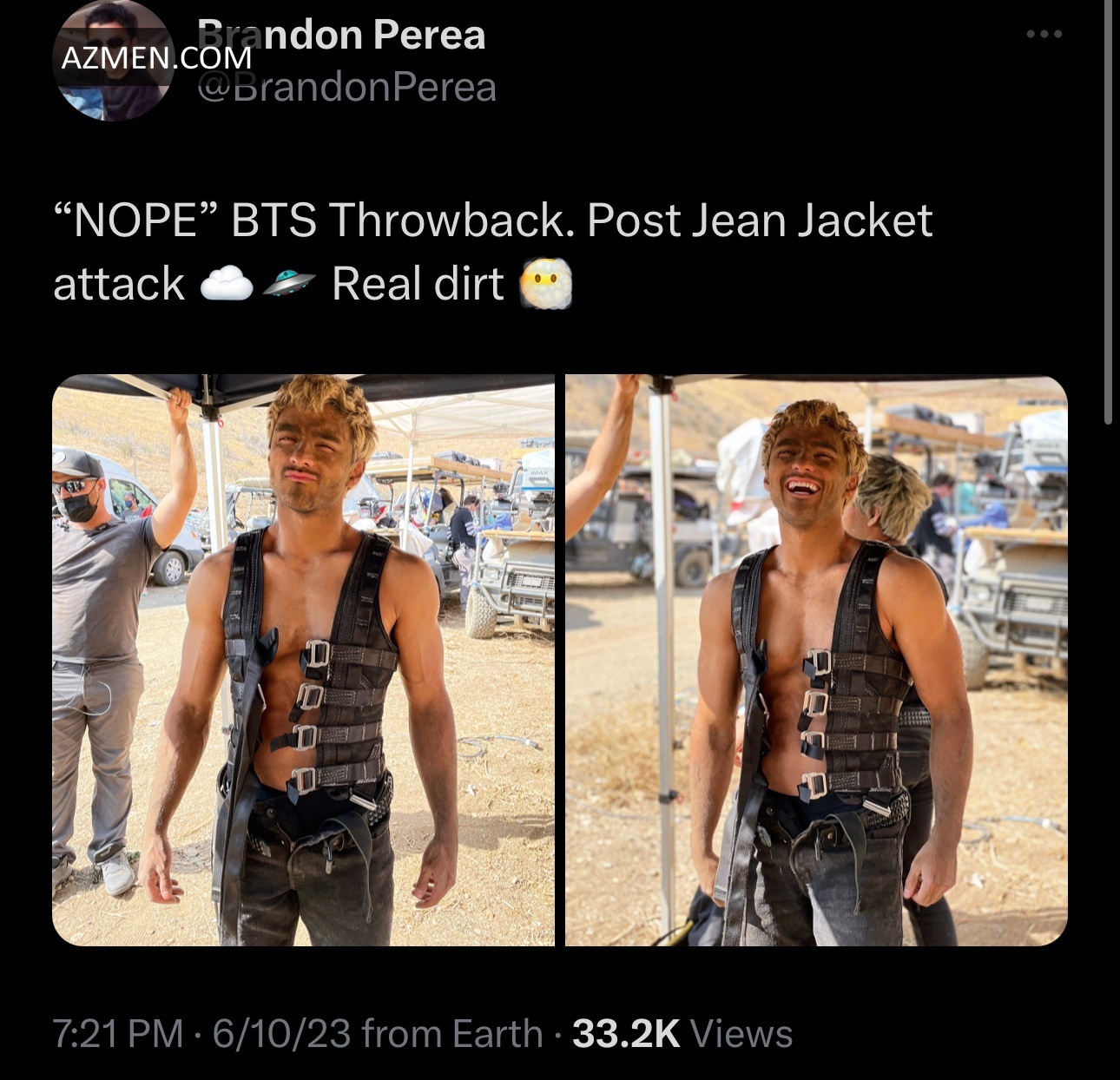Viewport: 1120px width, 1080px height.
Task: Open the right photo of the laughing man
Action: click(816, 660)
